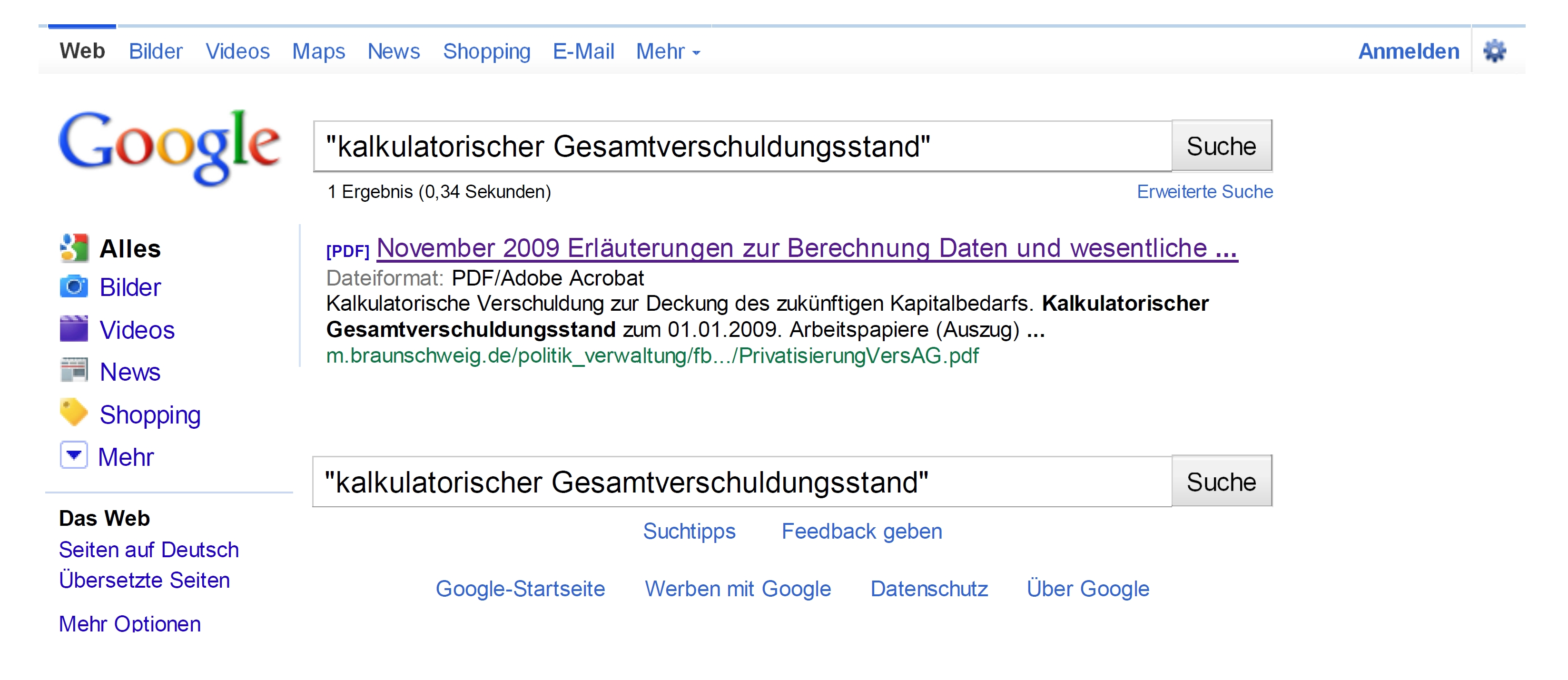The height and width of the screenshot is (680, 1568).
Task: Click the Bilder link in left sidebar
Action: pos(130,287)
